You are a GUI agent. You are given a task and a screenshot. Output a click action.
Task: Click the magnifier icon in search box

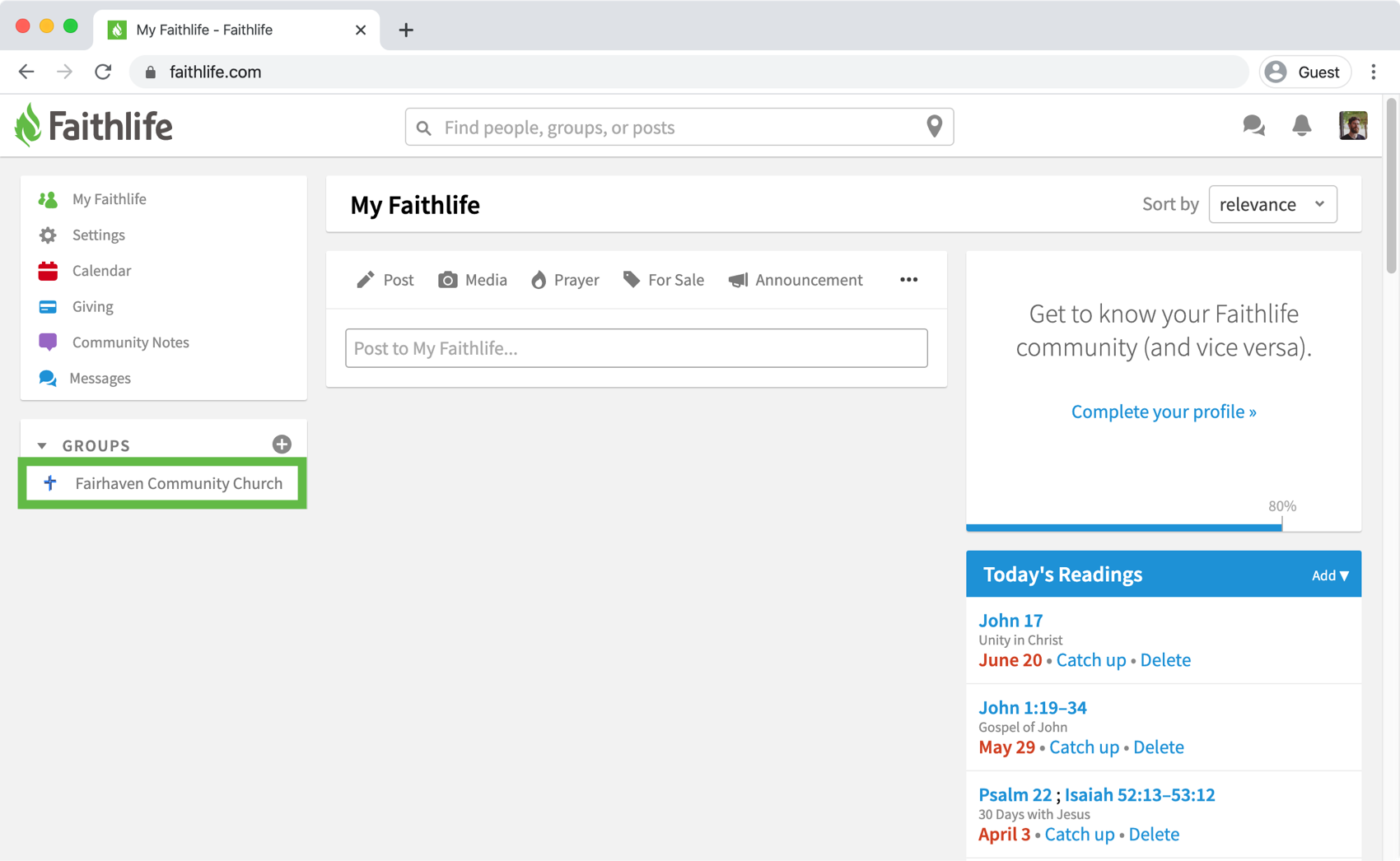click(424, 128)
